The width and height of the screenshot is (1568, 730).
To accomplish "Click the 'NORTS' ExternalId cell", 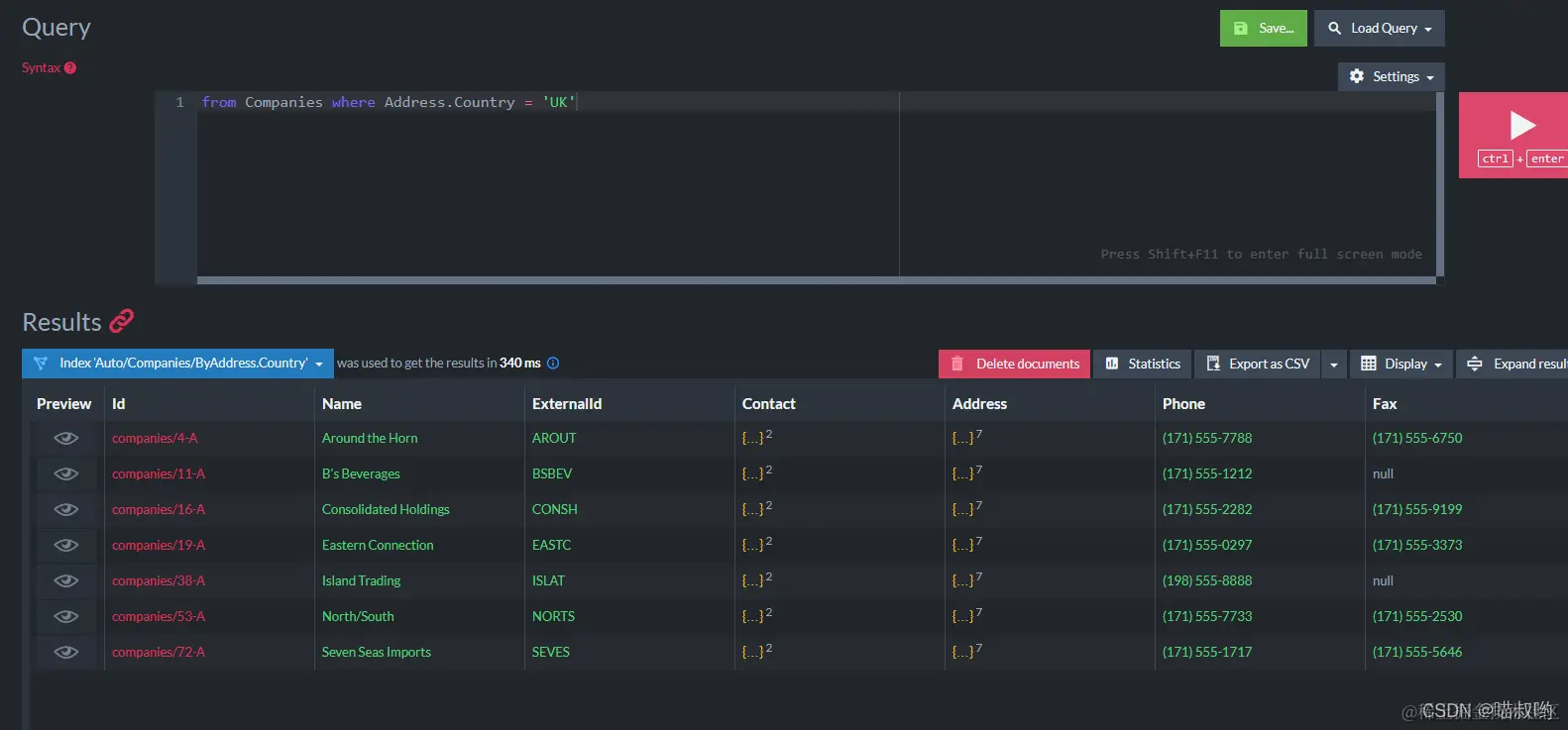I will pyautogui.click(x=553, y=616).
